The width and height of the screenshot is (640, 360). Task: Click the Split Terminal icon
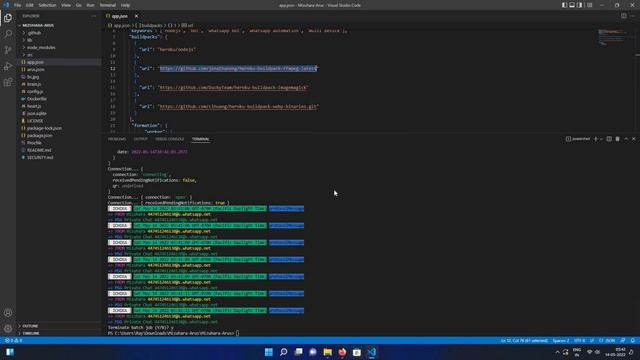609,139
